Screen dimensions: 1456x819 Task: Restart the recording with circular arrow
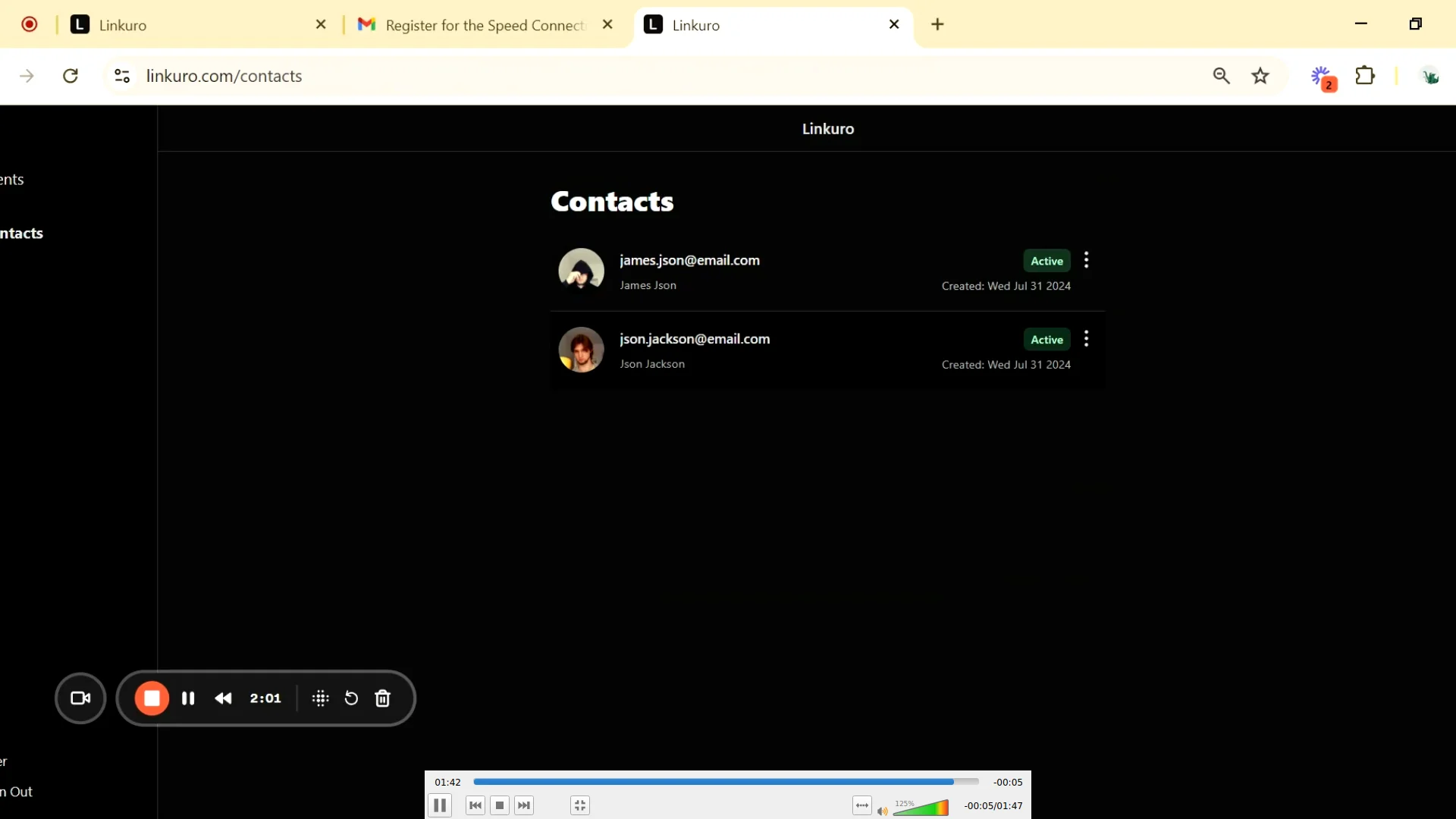351,698
